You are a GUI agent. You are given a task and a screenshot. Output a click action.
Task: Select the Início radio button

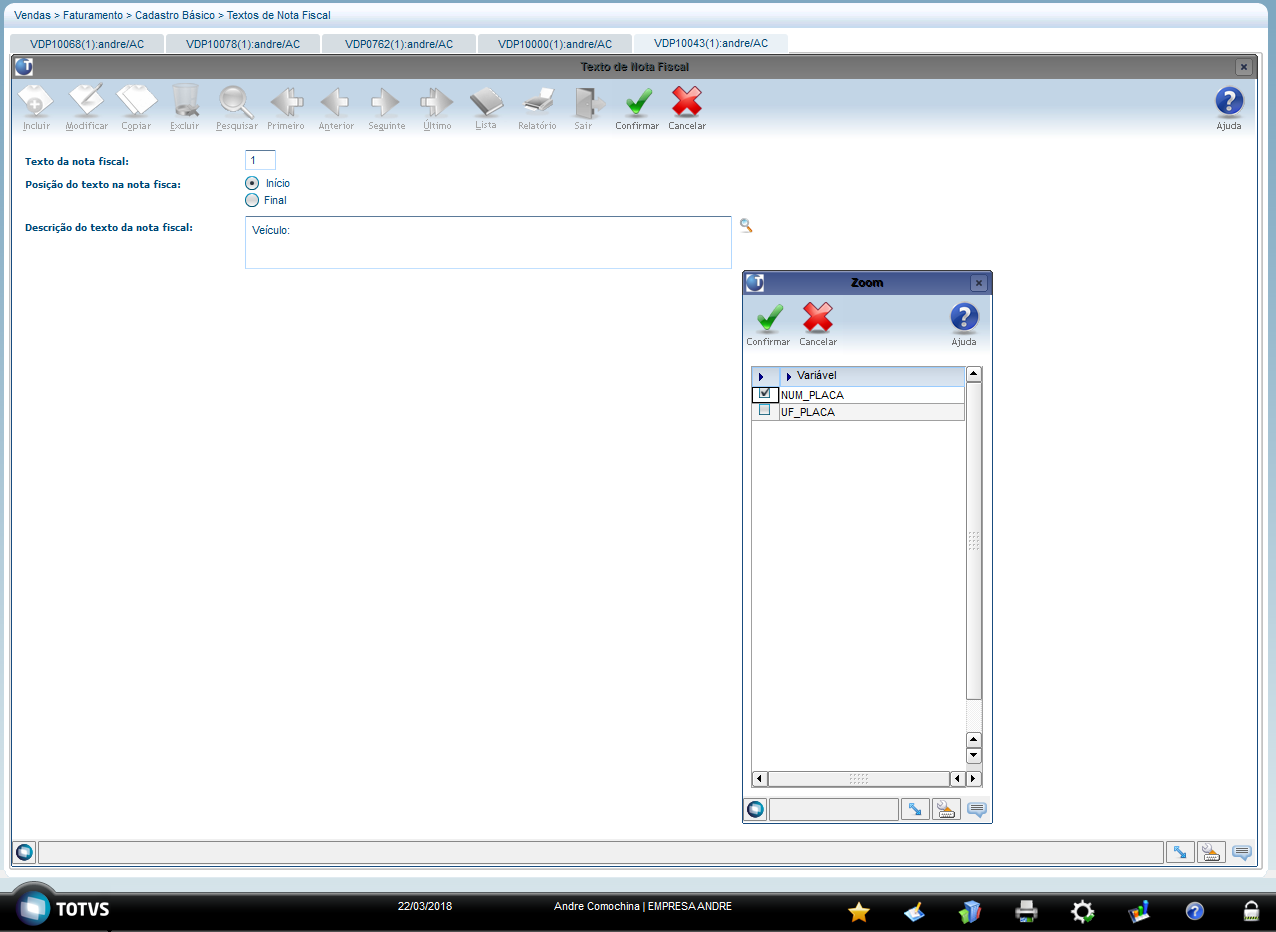[252, 183]
